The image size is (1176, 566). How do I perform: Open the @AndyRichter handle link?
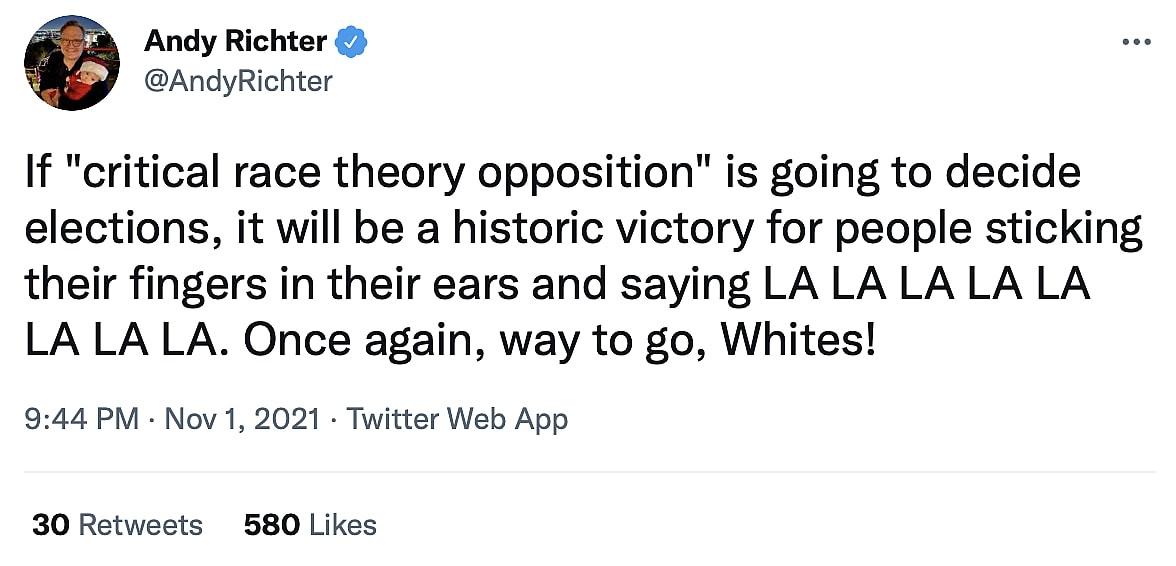[238, 80]
